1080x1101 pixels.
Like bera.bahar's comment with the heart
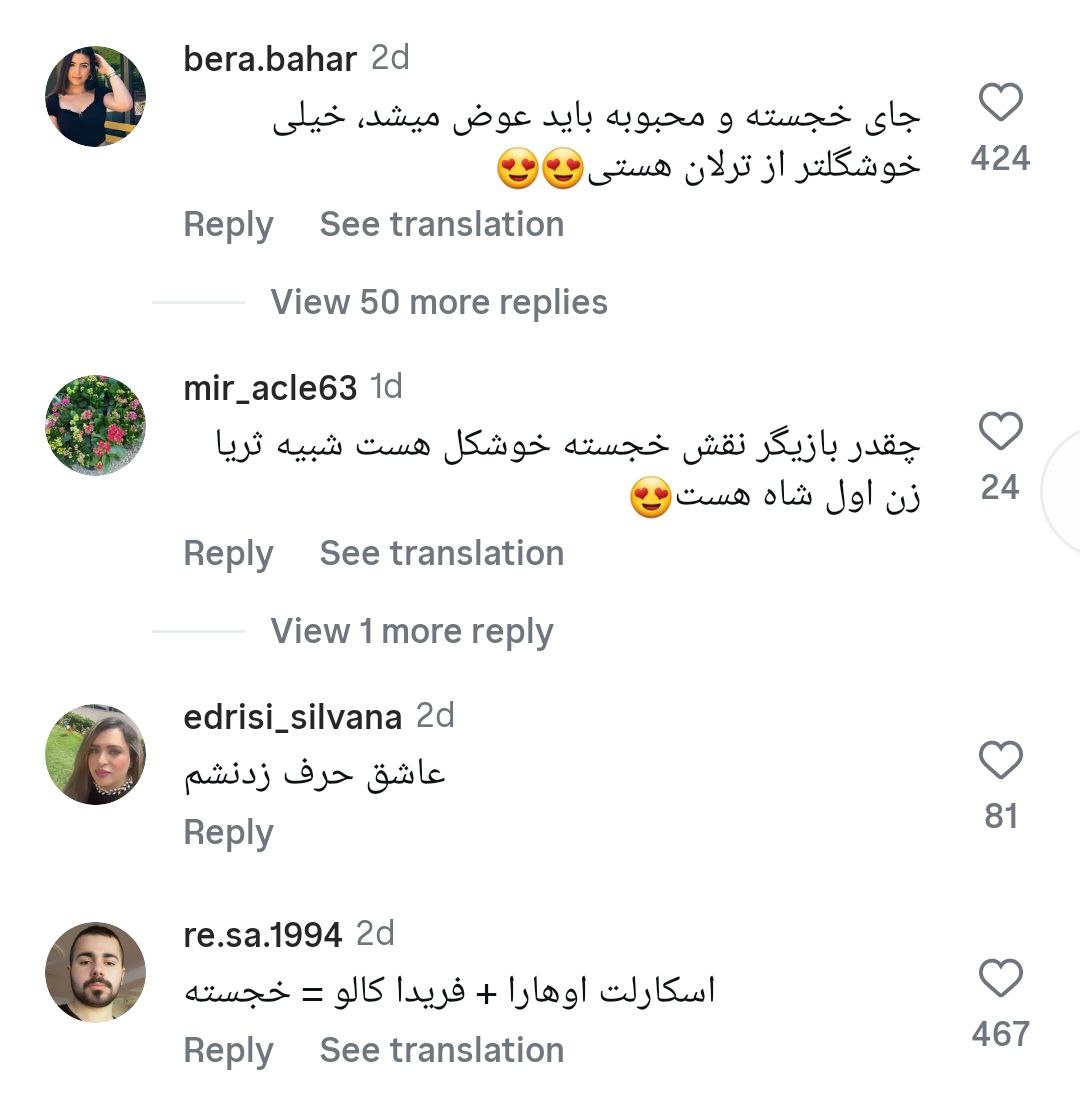click(999, 104)
